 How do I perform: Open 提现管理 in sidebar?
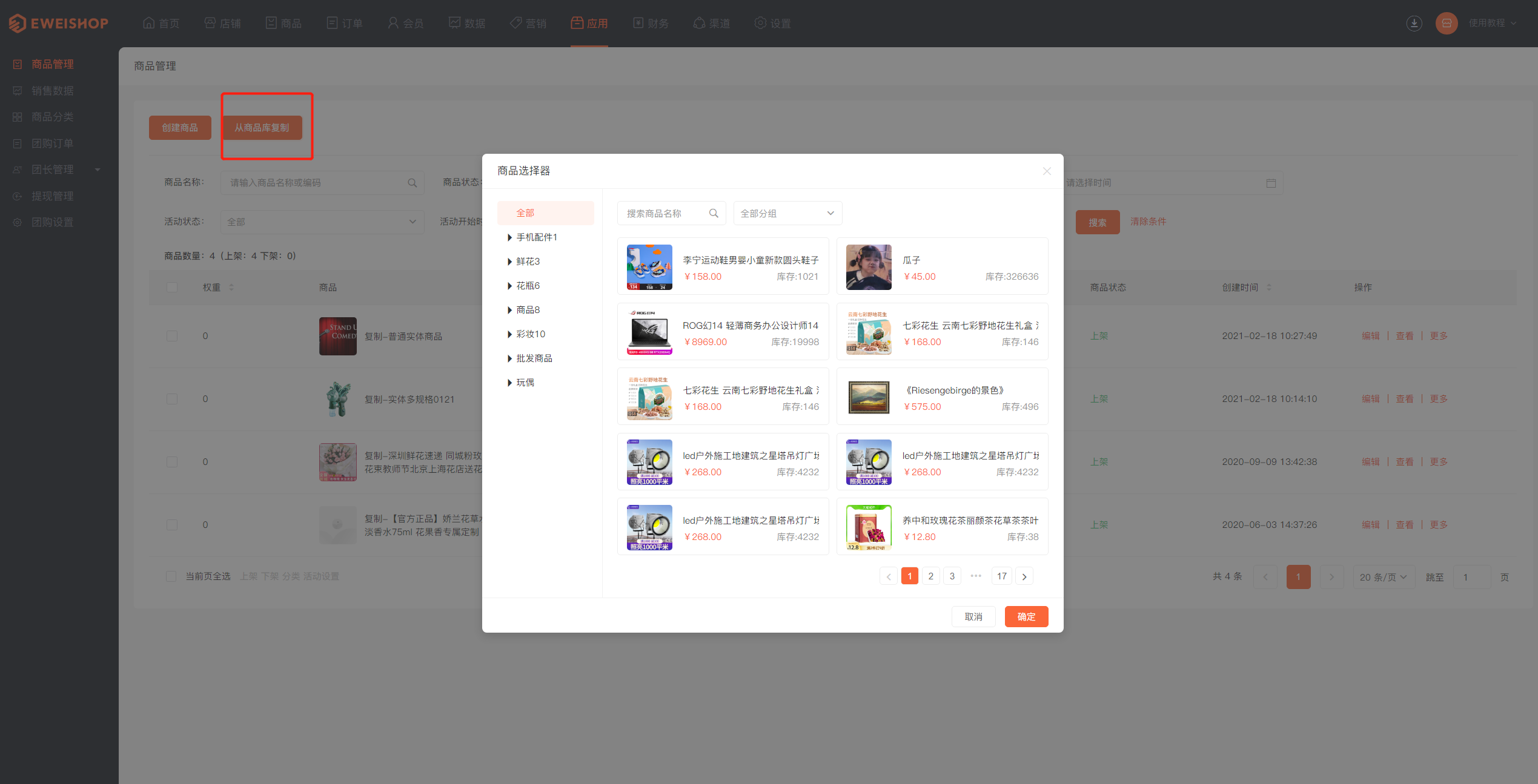pos(52,196)
